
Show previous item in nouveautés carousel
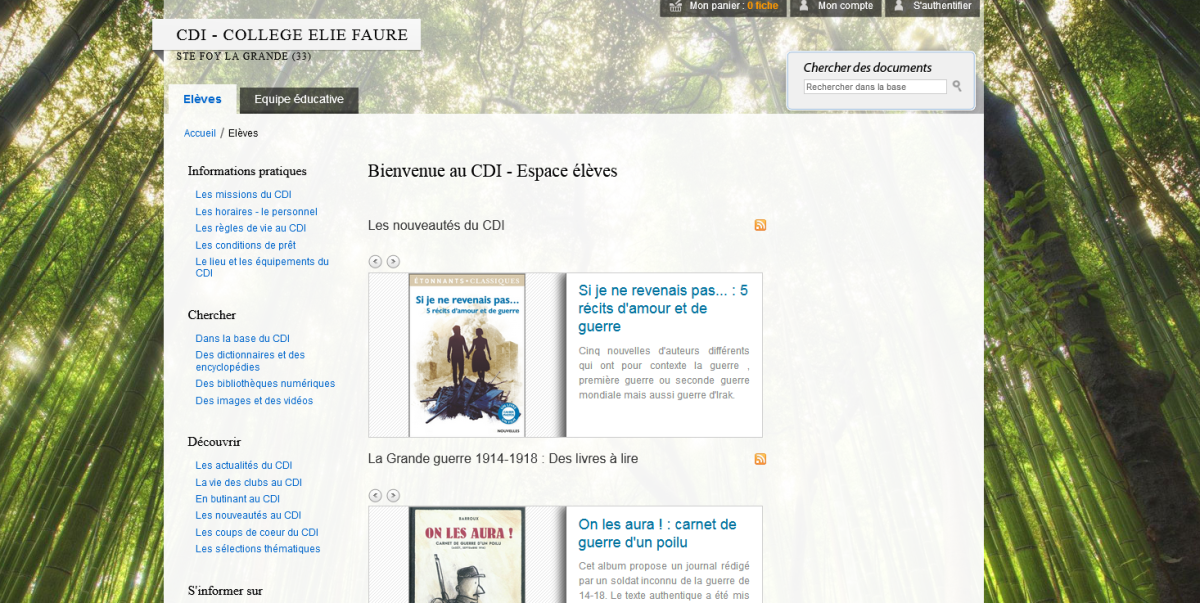[x=375, y=262]
